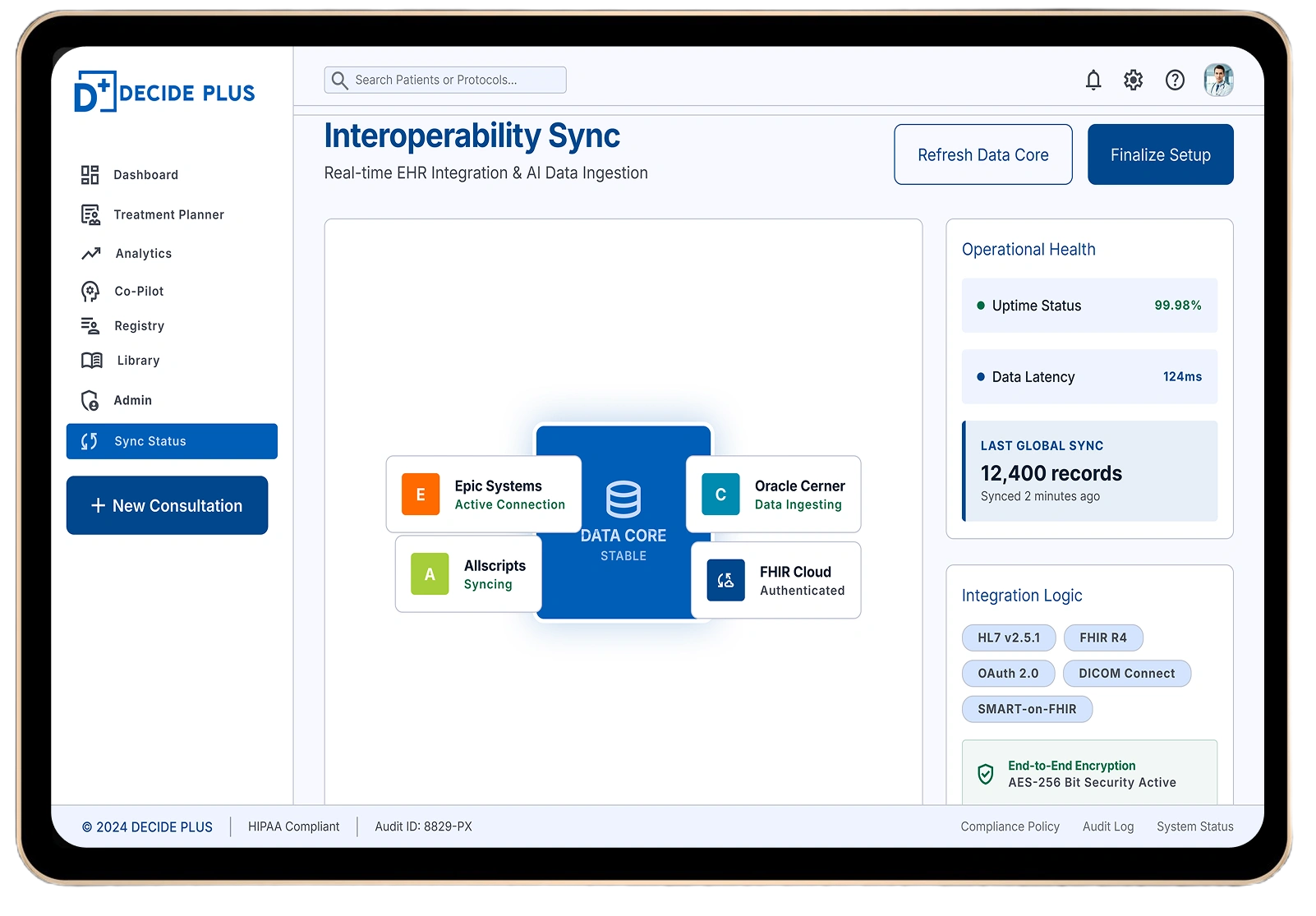Click the Dashboard grid icon

pos(90,175)
